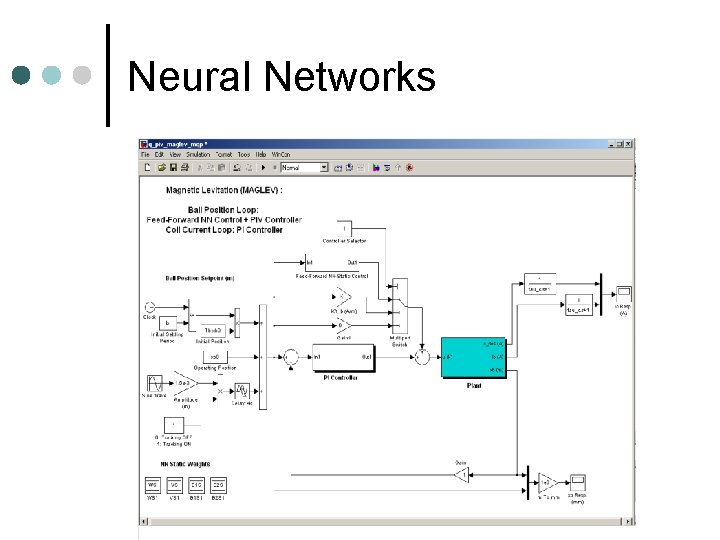Select the PI Controller subsystem block
The height and width of the screenshot is (540, 720).
coord(343,357)
